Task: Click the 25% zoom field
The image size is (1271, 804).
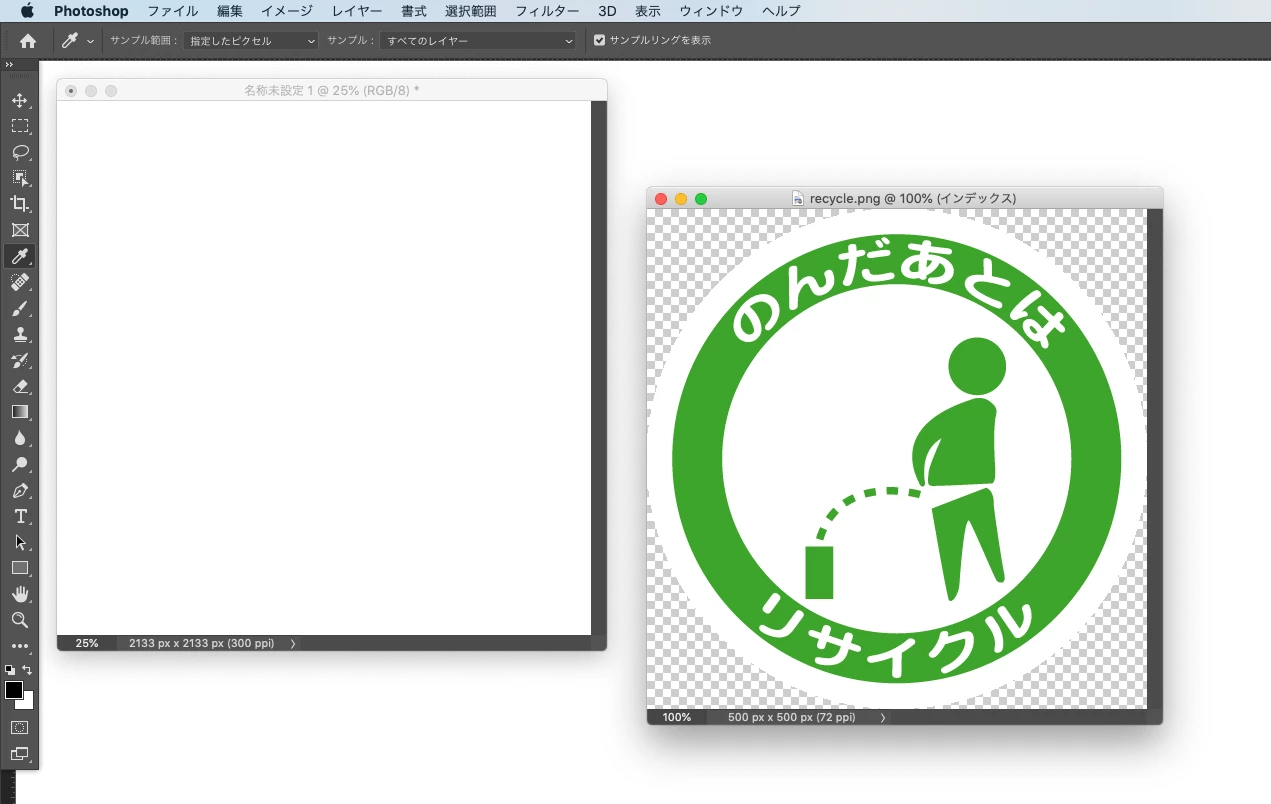Action: [x=87, y=644]
